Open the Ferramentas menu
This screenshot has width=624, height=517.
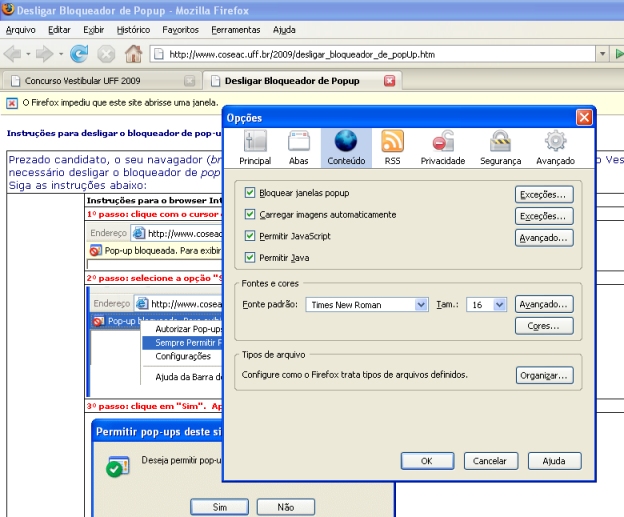(x=236, y=30)
